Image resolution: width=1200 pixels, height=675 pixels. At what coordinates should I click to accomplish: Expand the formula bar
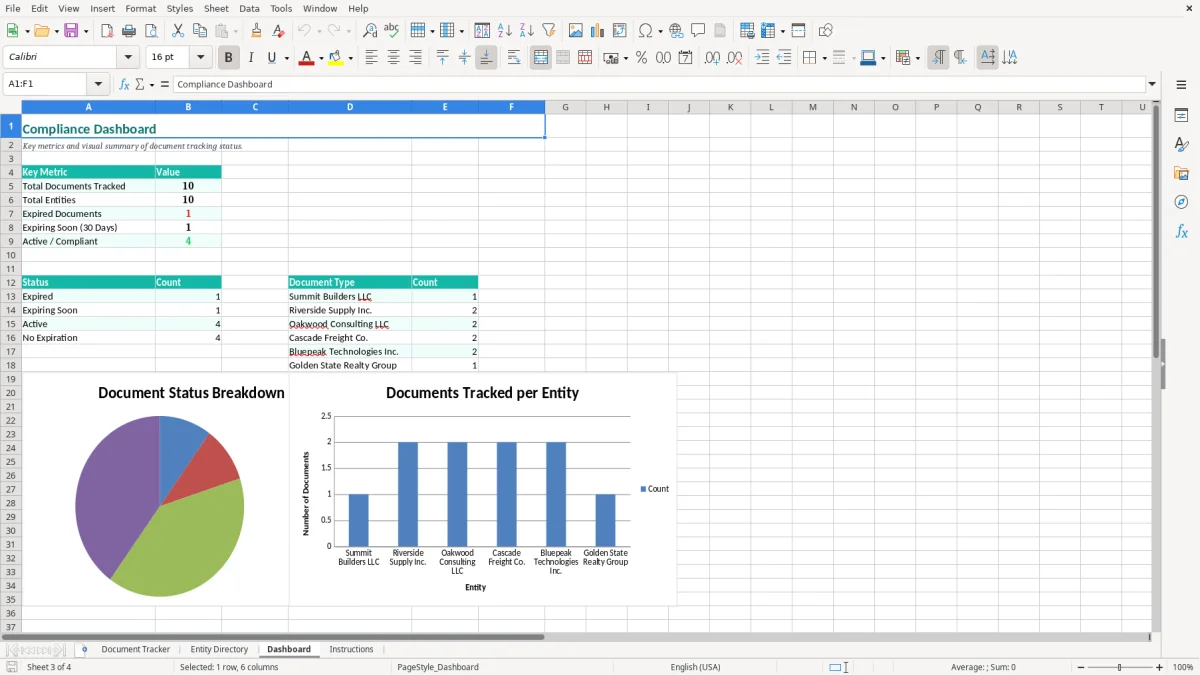1152,84
